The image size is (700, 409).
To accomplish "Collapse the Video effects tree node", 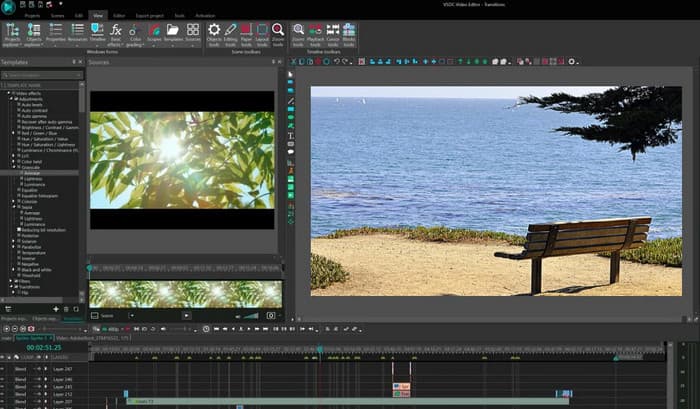I will point(7,95).
